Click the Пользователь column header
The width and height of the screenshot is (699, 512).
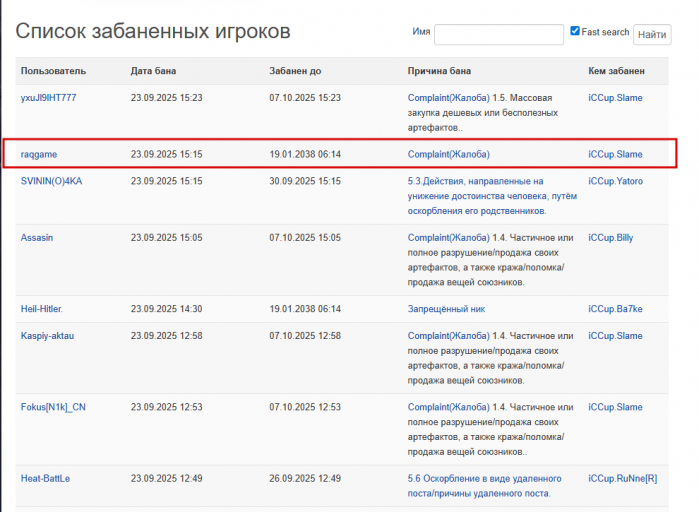[53, 71]
